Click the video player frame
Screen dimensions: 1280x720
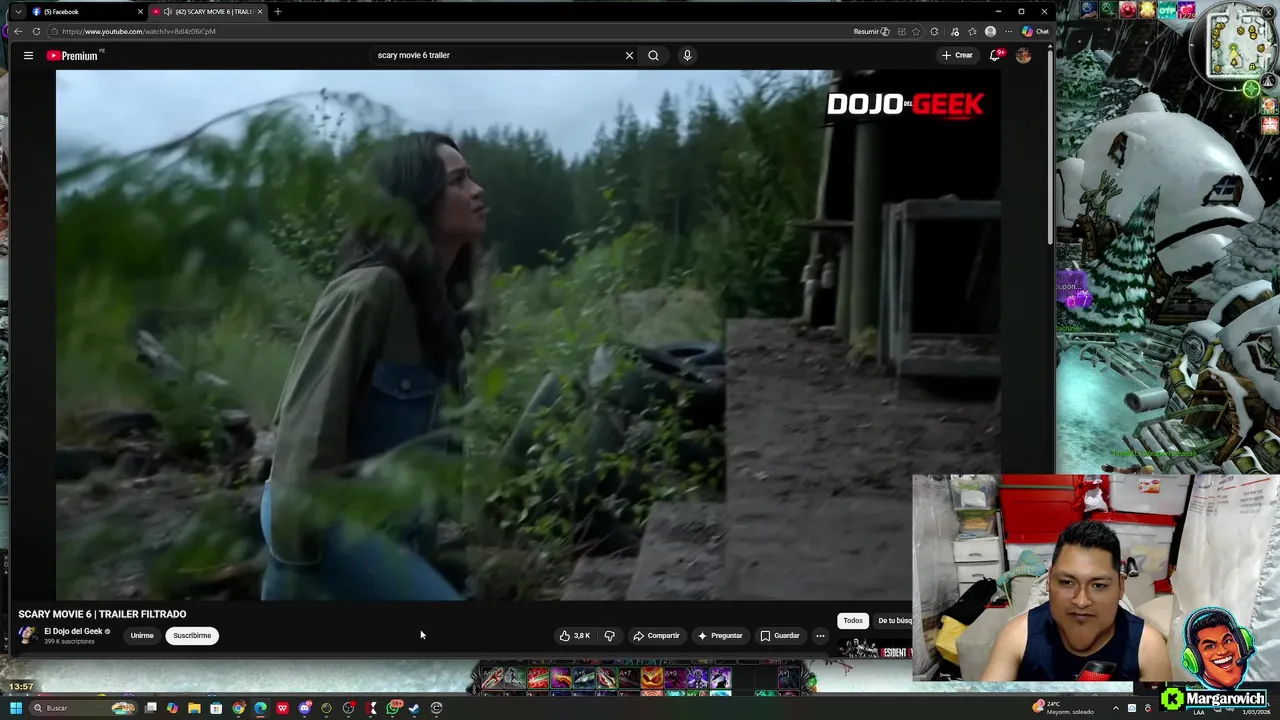pyautogui.click(x=528, y=335)
